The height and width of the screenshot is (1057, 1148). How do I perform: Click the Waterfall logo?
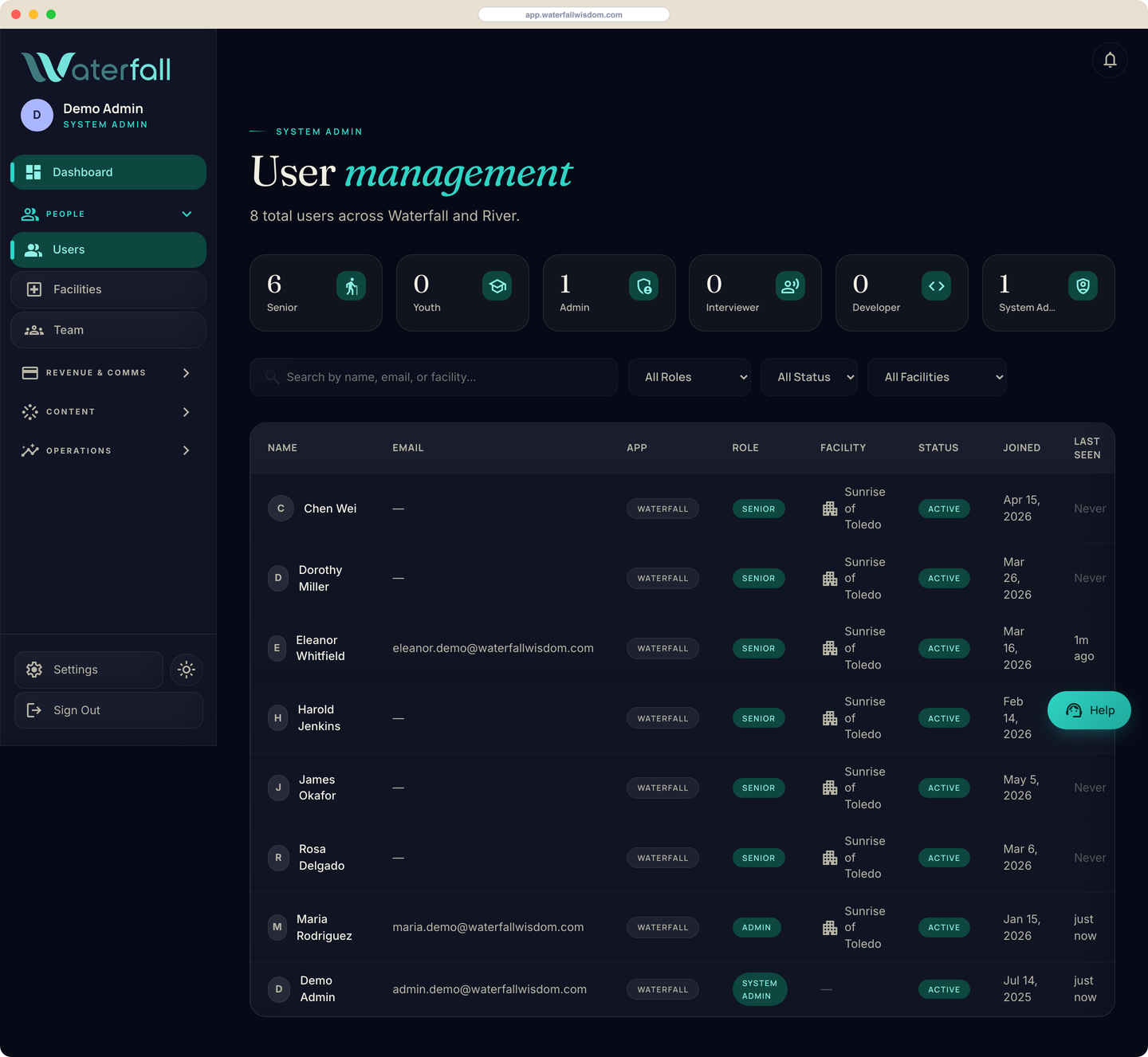(96, 68)
